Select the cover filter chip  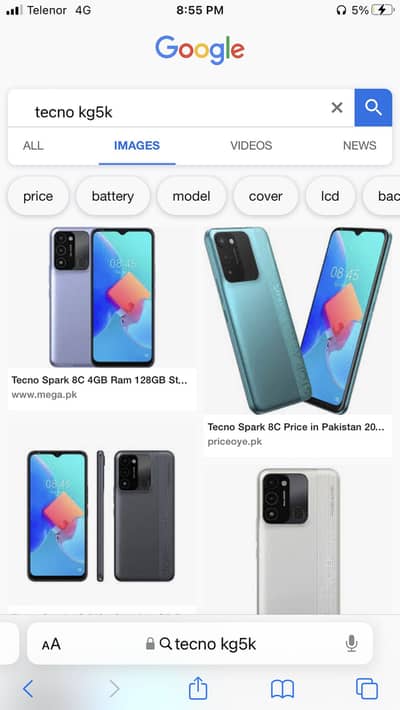[x=265, y=196]
